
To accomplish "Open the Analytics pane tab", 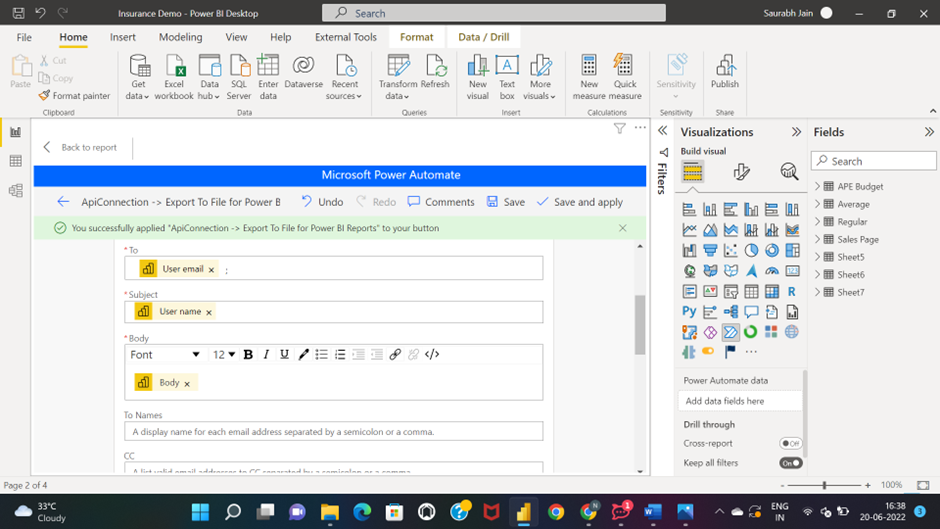I will pyautogui.click(x=789, y=172).
